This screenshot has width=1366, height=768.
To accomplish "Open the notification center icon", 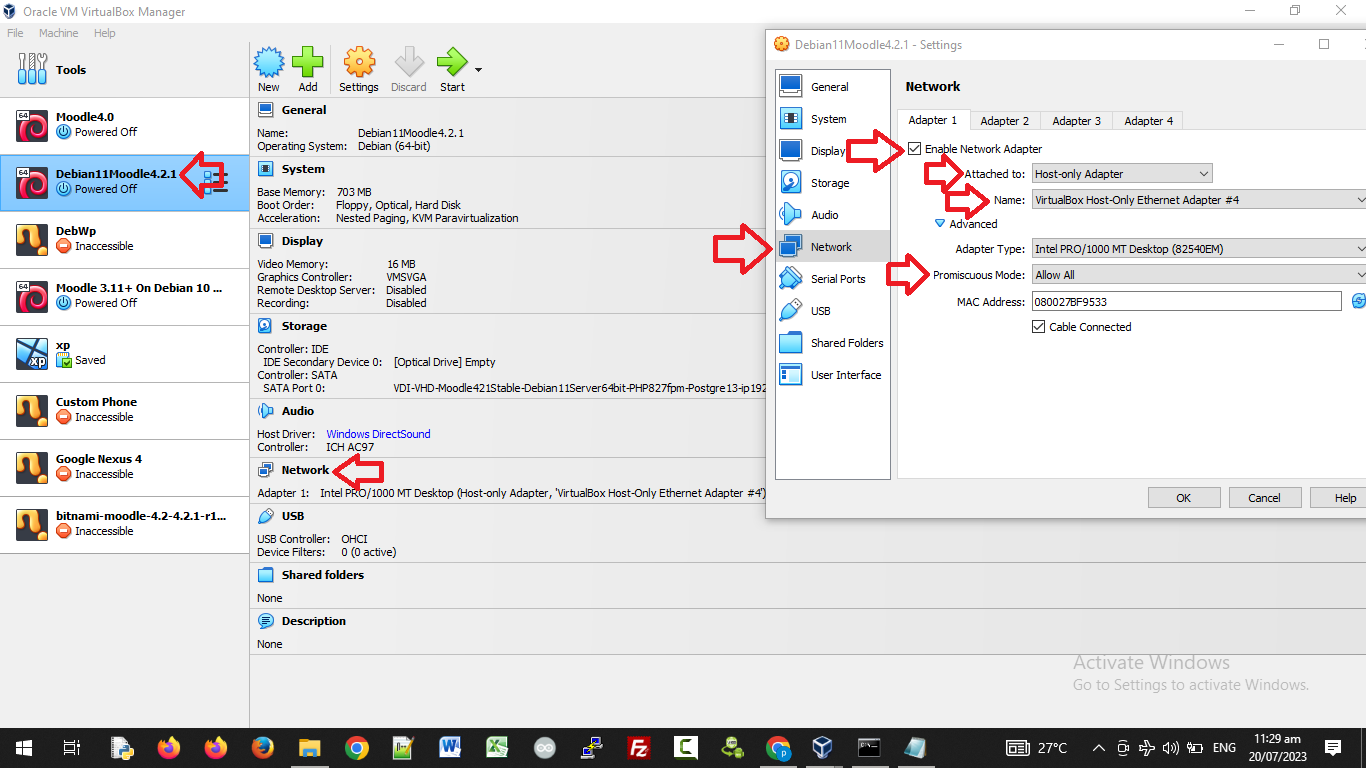I will click(x=1333, y=748).
